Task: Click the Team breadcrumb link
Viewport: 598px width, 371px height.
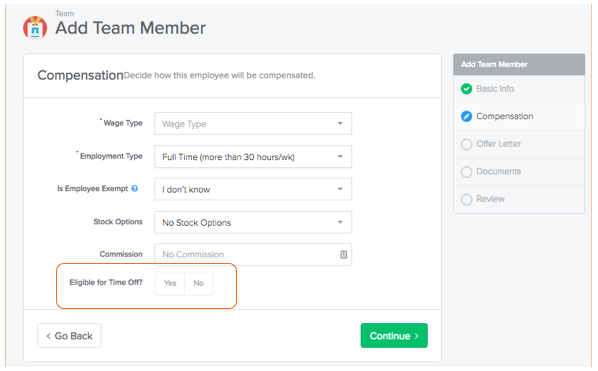Action: tap(64, 14)
